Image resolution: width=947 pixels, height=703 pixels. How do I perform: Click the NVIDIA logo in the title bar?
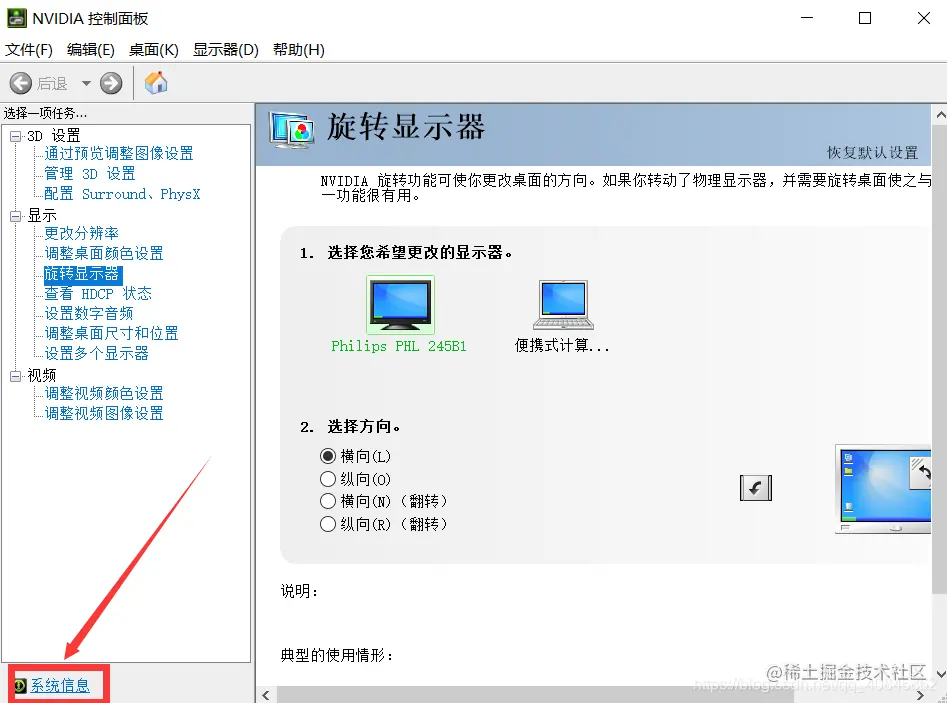(x=20, y=17)
